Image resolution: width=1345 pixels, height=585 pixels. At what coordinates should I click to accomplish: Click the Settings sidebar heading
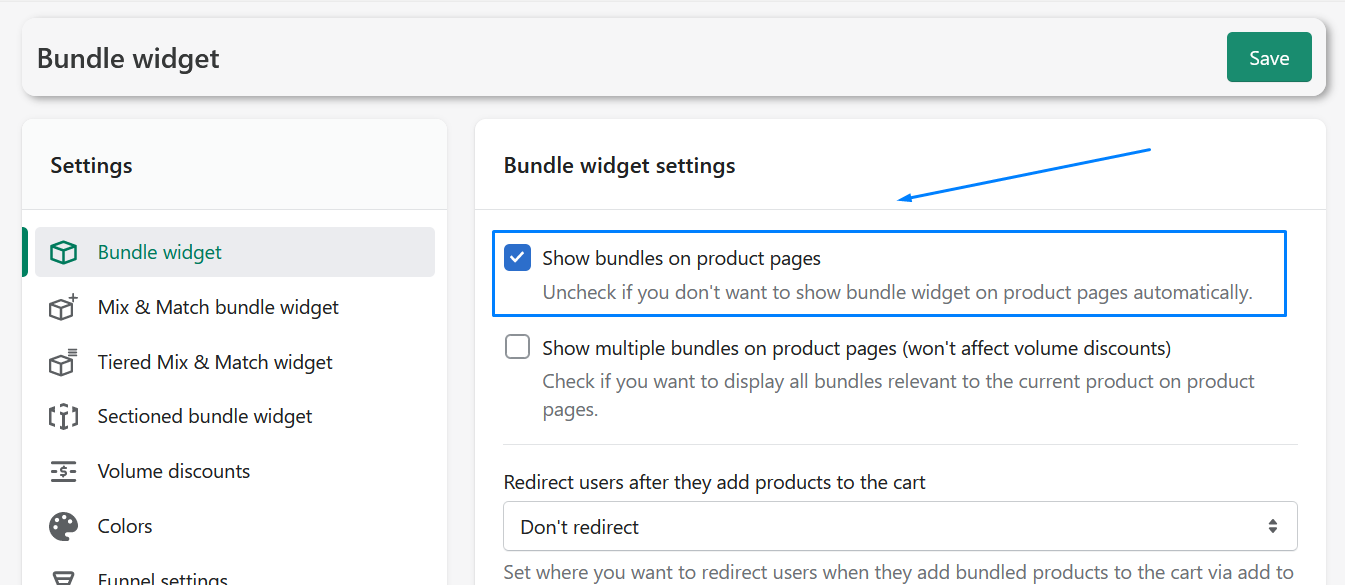pyautogui.click(x=91, y=165)
